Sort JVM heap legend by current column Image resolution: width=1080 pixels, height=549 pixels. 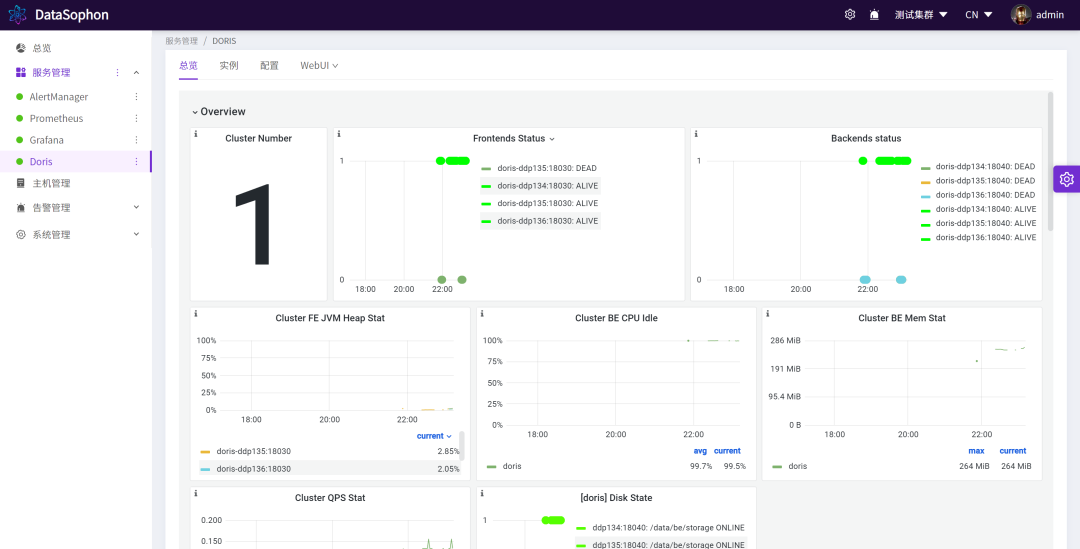pos(434,436)
